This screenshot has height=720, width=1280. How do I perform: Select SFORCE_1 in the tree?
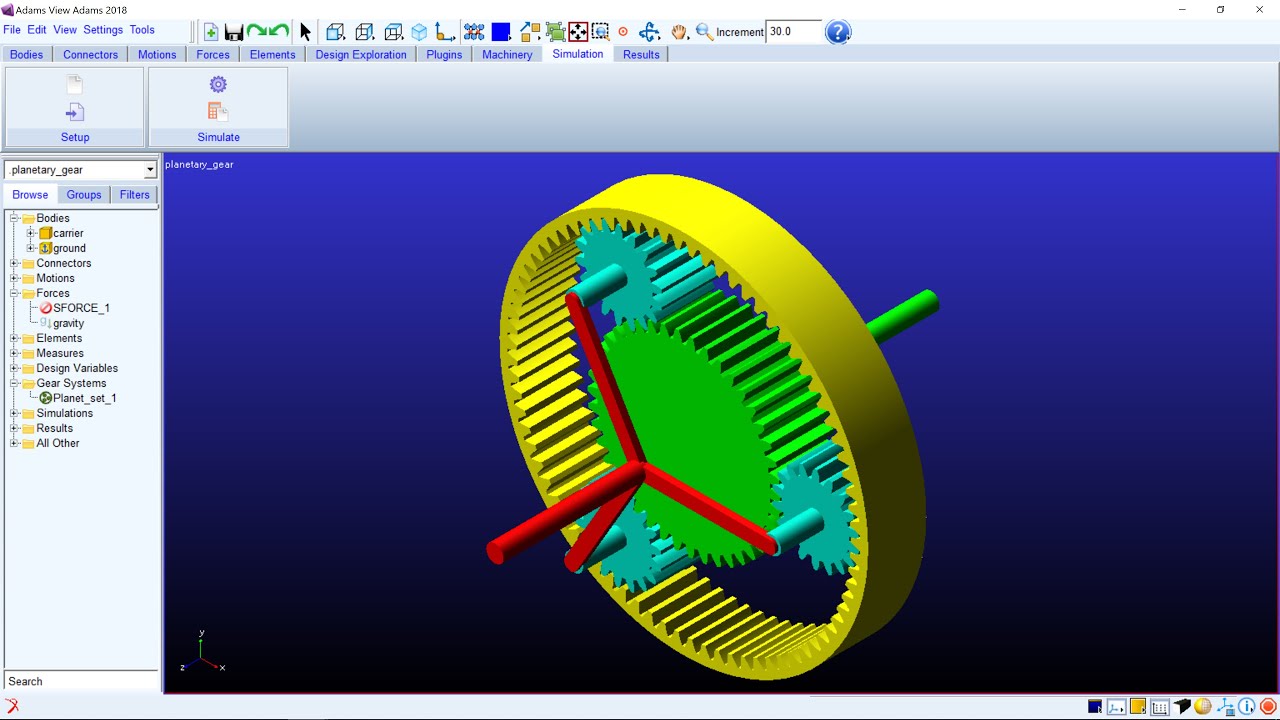[81, 308]
